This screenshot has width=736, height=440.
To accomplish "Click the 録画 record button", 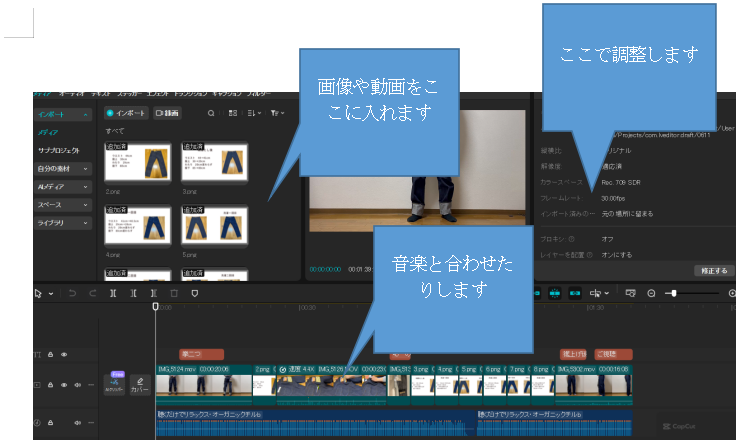I will [167, 113].
